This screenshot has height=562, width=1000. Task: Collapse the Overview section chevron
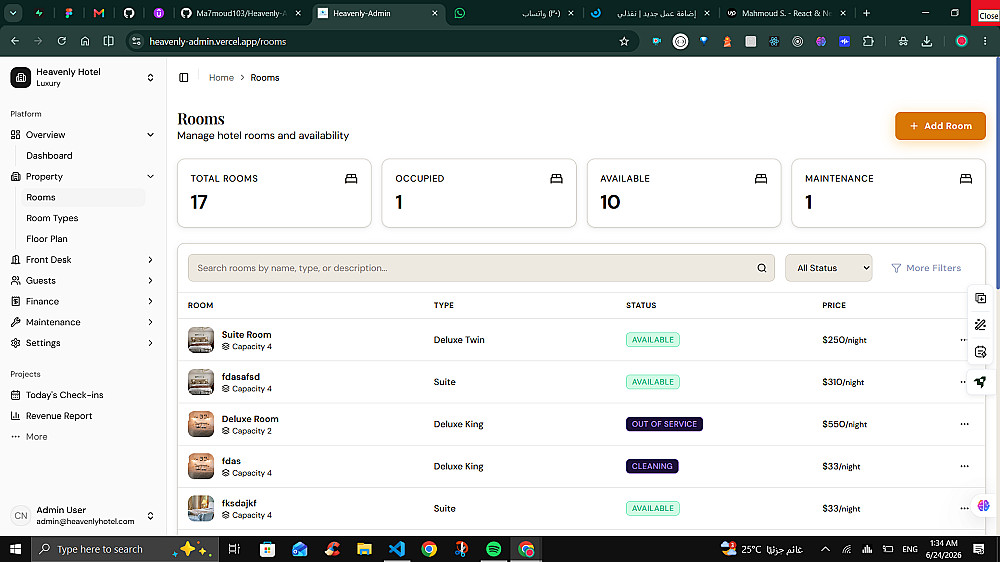coord(151,135)
